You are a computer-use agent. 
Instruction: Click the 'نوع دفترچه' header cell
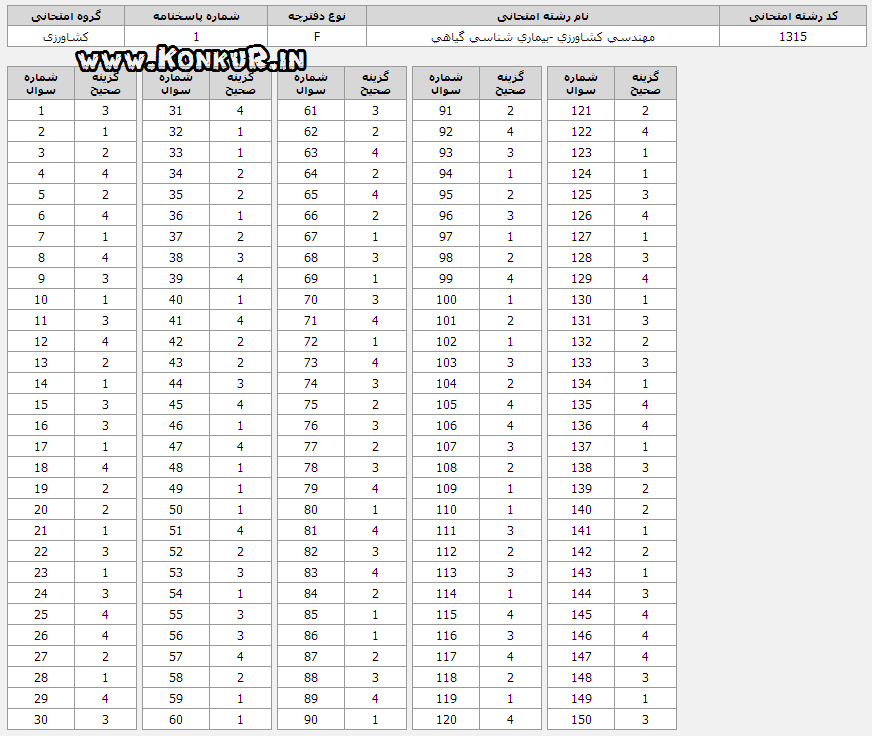click(x=316, y=16)
